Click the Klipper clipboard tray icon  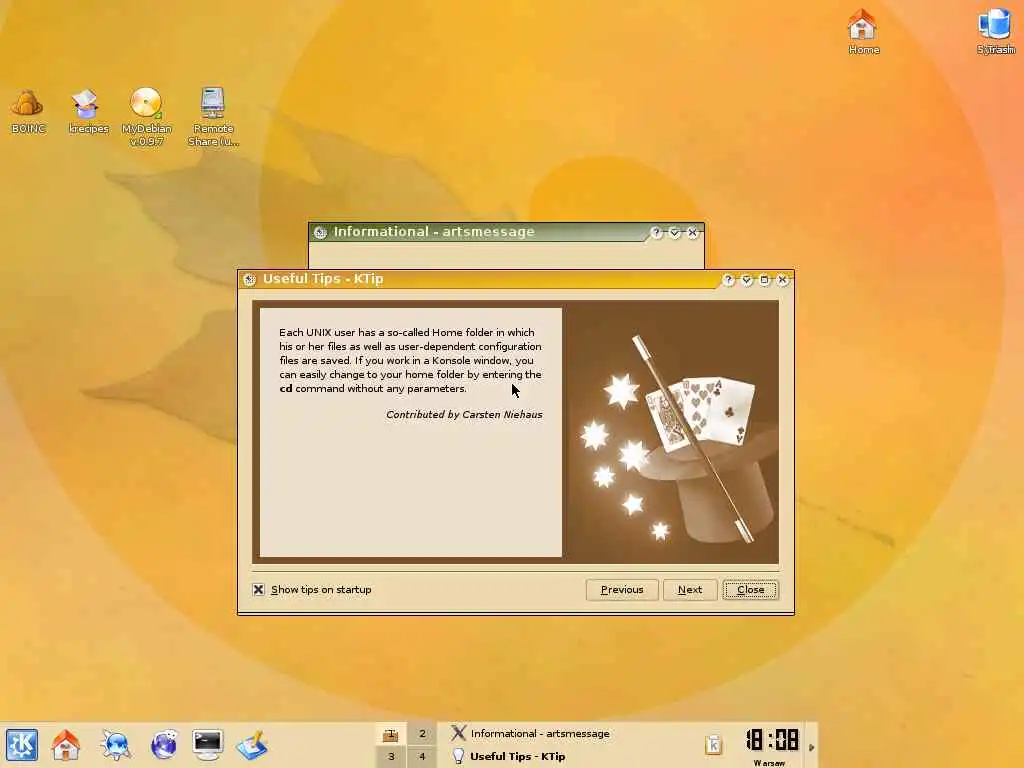point(713,744)
